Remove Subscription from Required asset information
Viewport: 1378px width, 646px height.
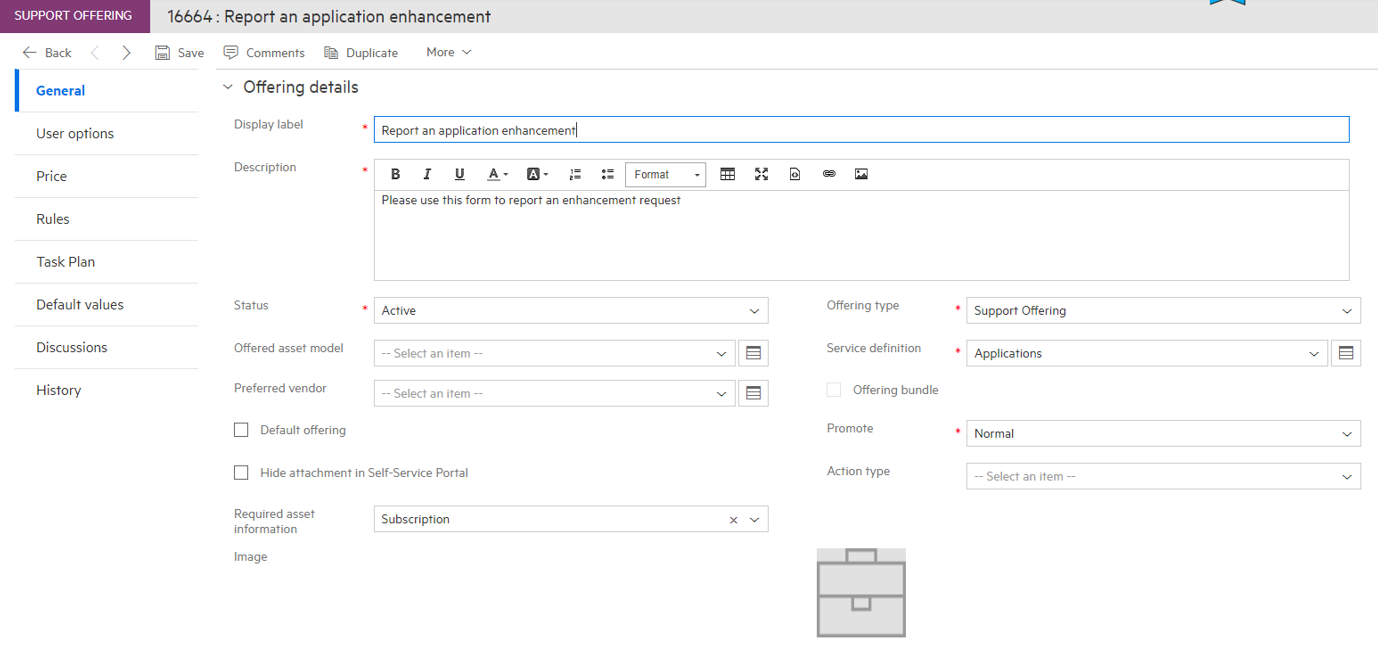click(733, 519)
